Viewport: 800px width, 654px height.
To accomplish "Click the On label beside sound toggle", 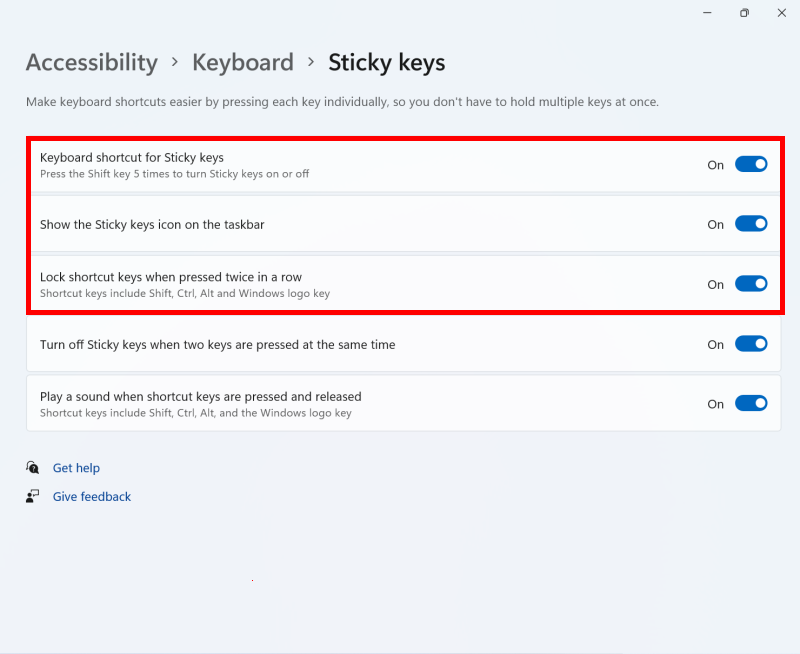I will click(715, 403).
